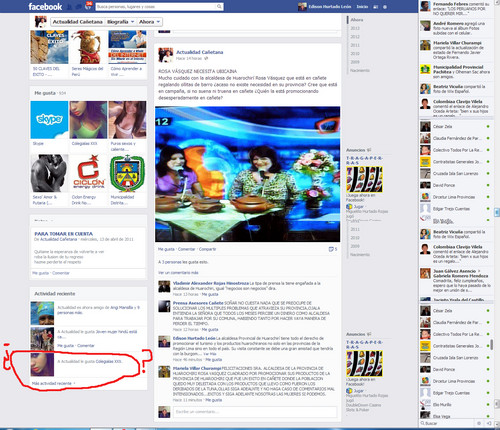Viewport: 500px width, 430px height.
Task: Toggle Me gusta on the Rosa Vásquez post
Action: point(166,249)
